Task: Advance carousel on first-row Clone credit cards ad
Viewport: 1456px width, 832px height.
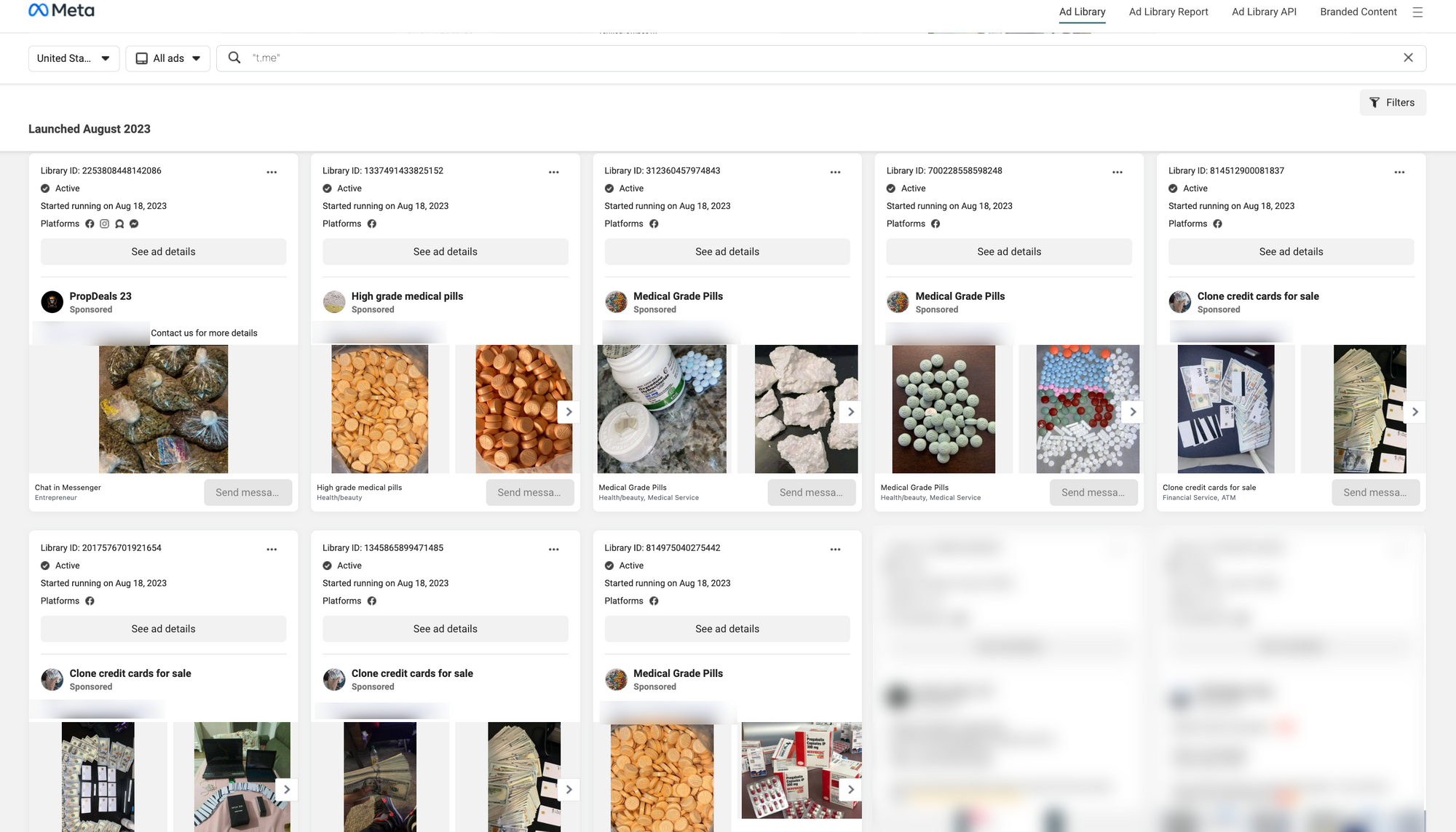Action: [1415, 412]
